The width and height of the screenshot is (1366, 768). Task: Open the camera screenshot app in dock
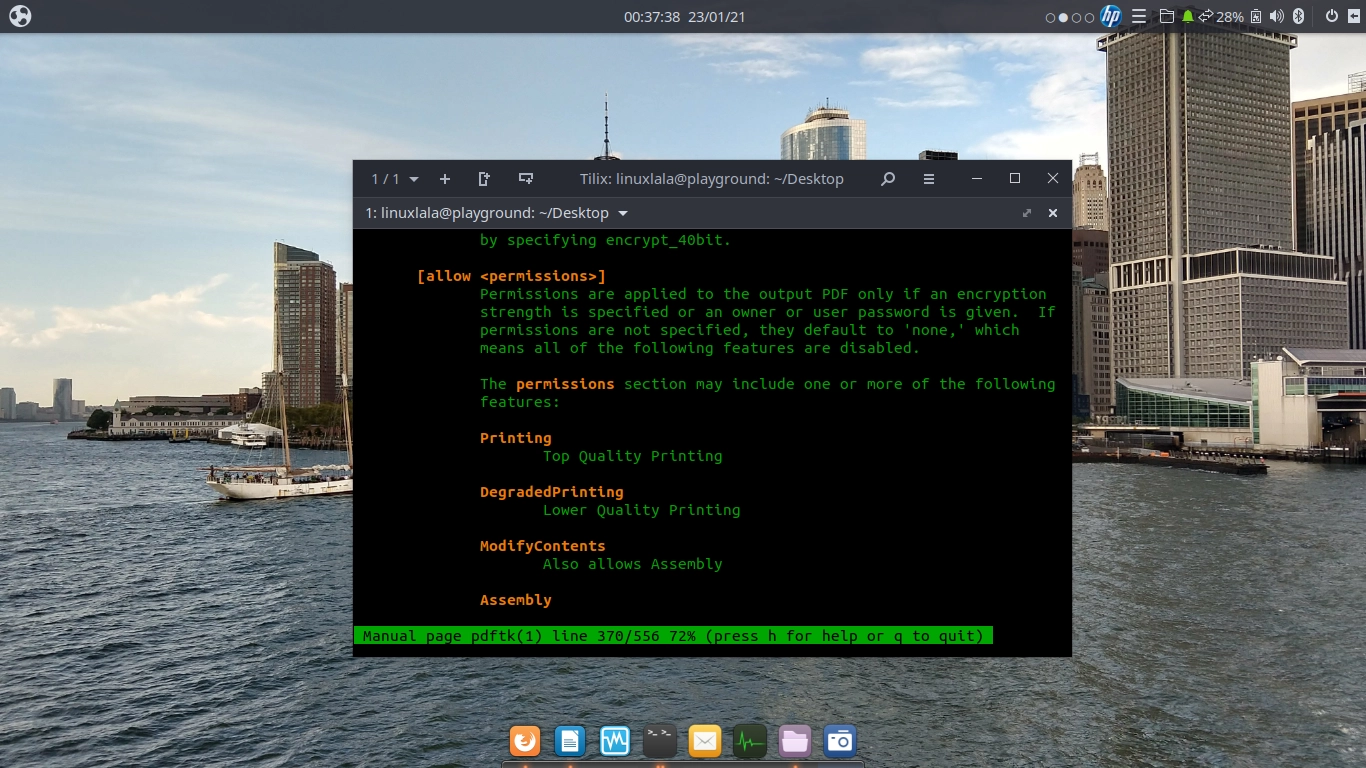pyautogui.click(x=840, y=741)
